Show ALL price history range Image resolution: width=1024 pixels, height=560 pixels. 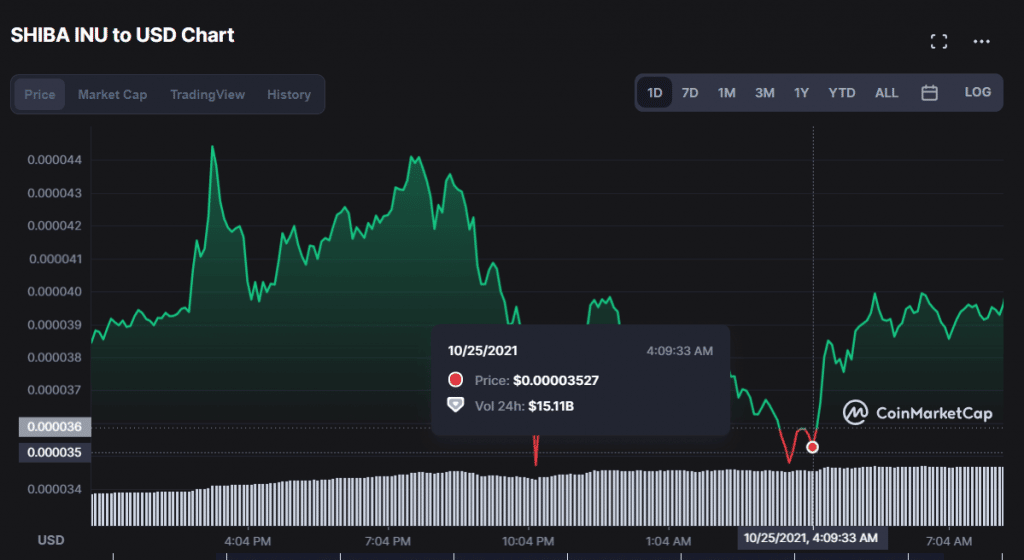886,93
